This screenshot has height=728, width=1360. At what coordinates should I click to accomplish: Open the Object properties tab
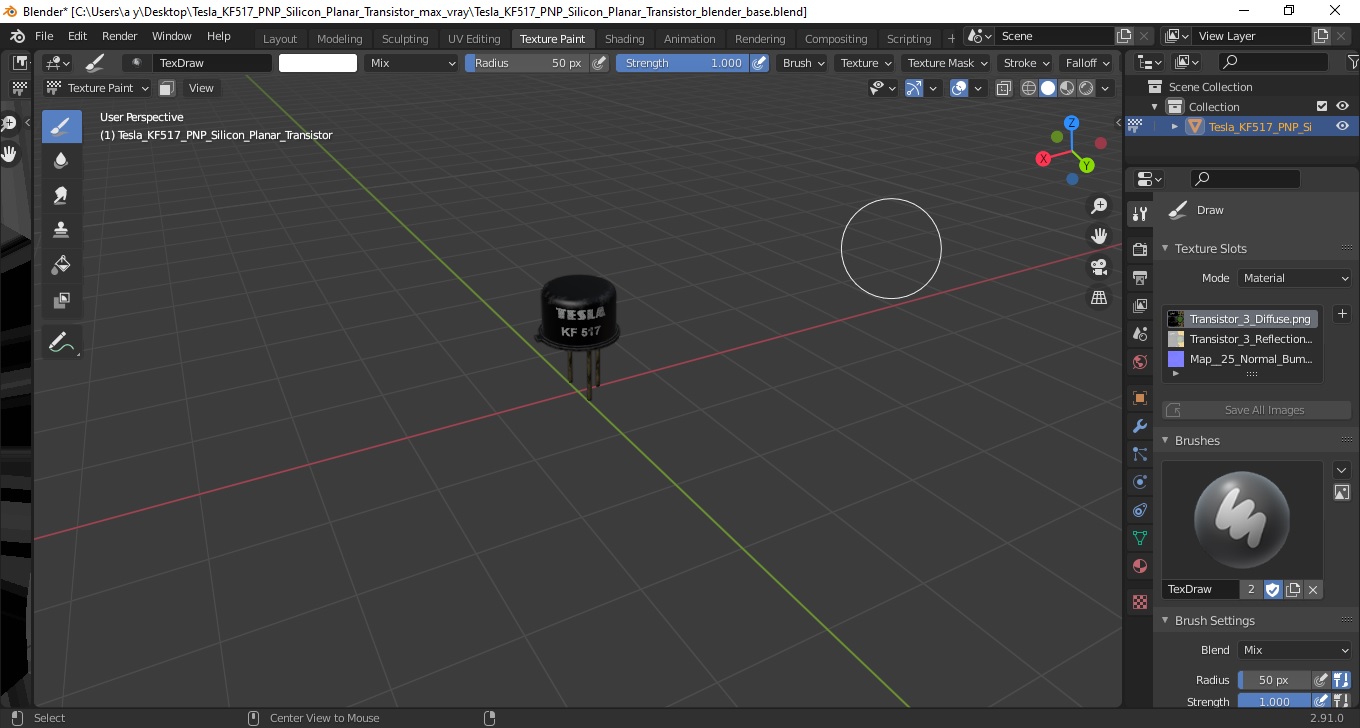pos(1139,398)
